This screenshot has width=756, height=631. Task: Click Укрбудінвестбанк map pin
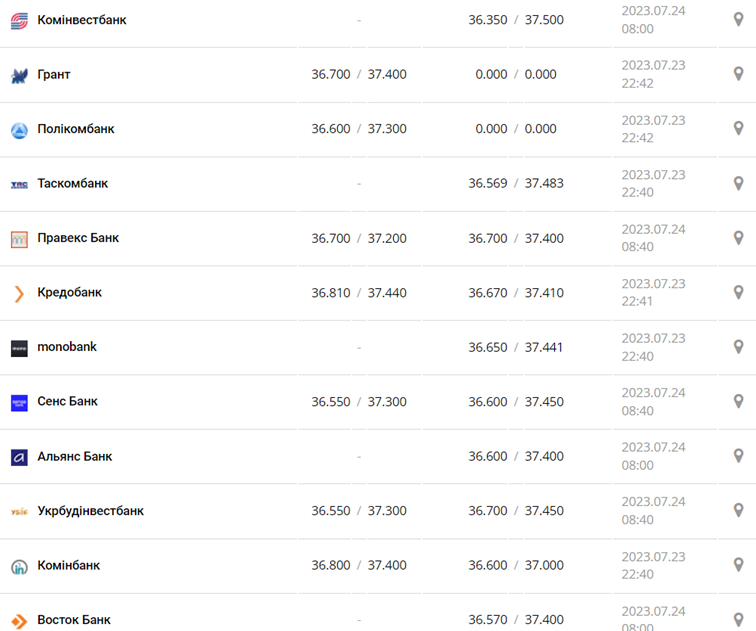[739, 510]
